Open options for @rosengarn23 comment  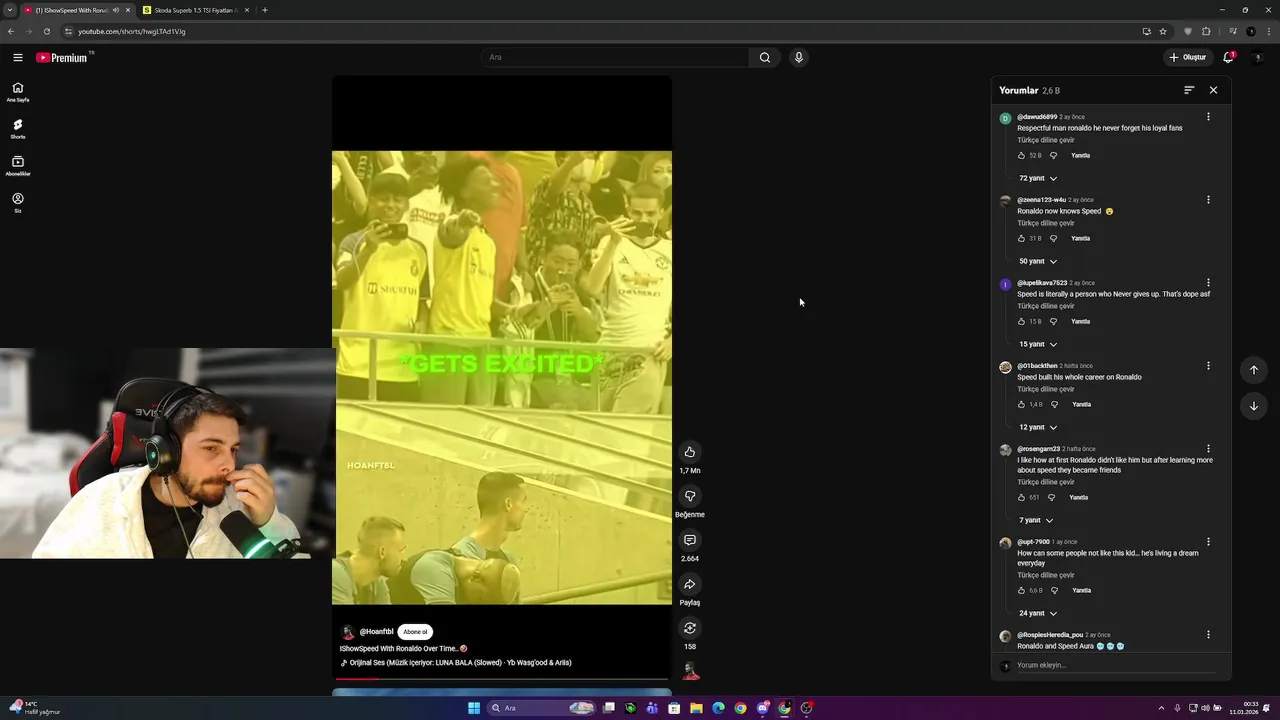coord(1208,449)
